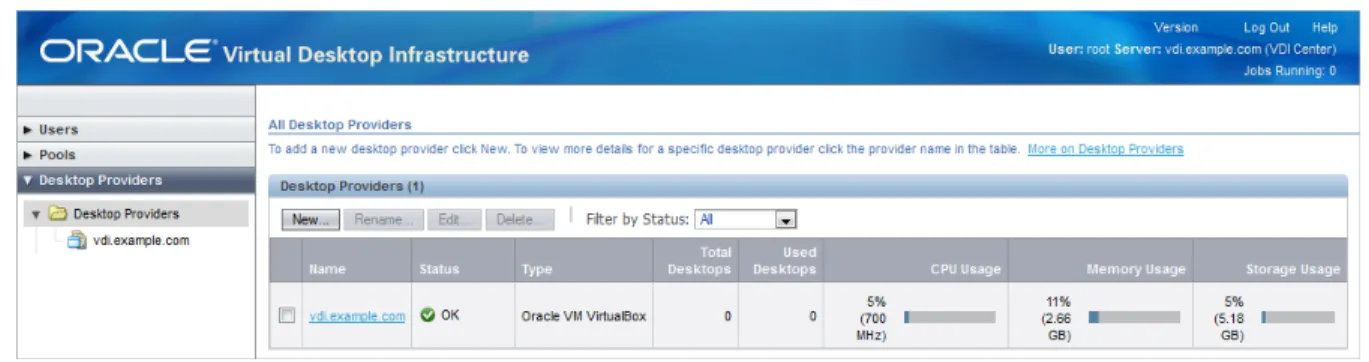Click the Oracle logo in header
The width and height of the screenshot is (1369, 362).
[x=127, y=51]
